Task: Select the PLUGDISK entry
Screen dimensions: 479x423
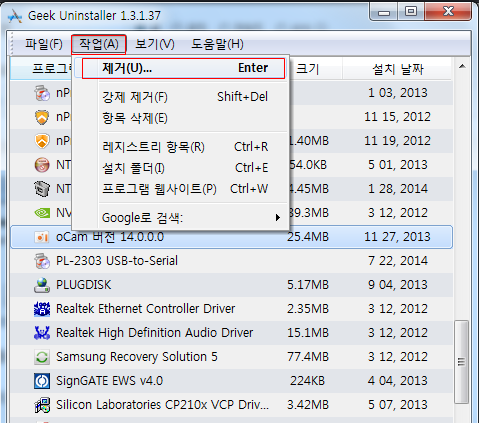Action: tap(232, 285)
